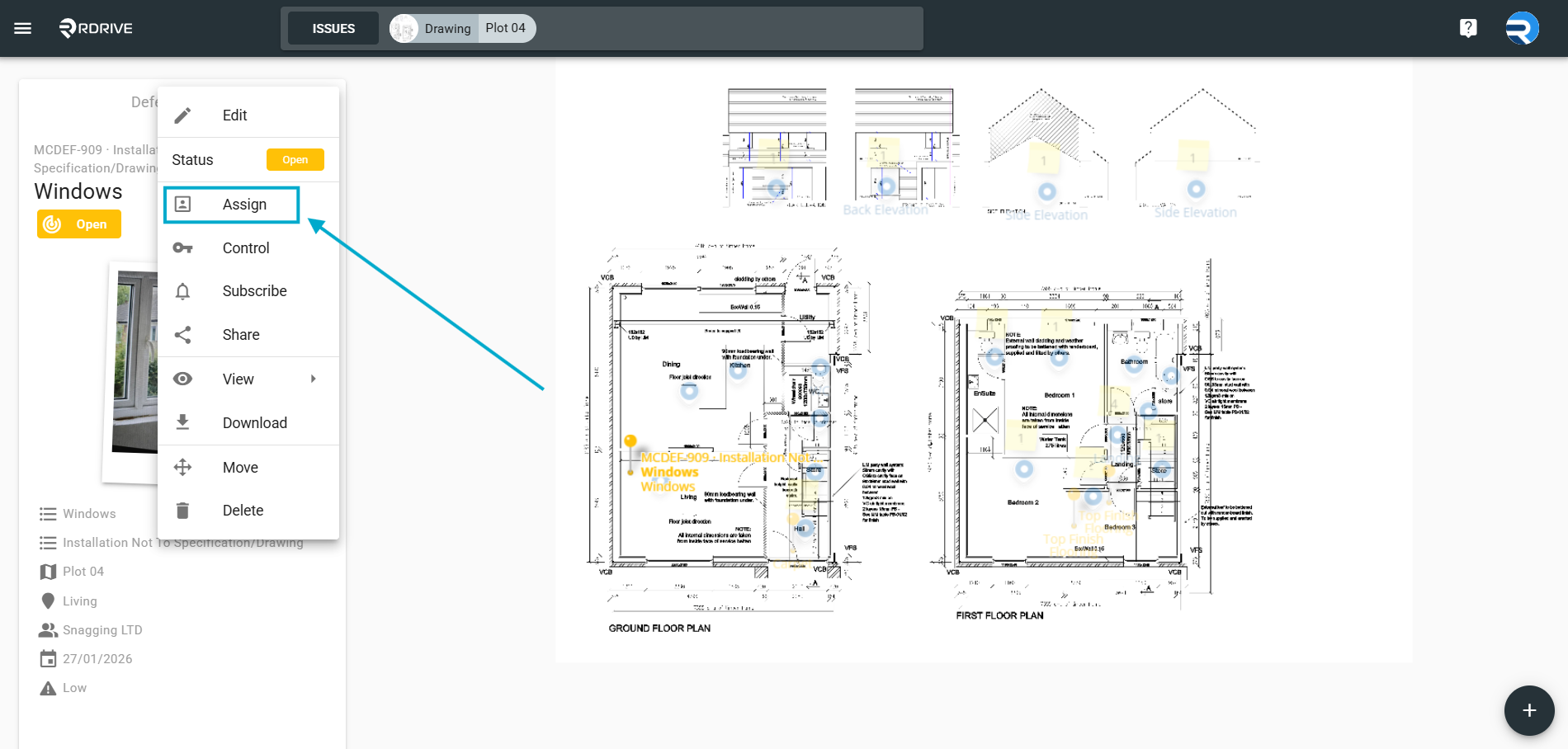Screen dimensions: 1568x749
Task: Click the key icon beside Control
Action: click(x=183, y=248)
